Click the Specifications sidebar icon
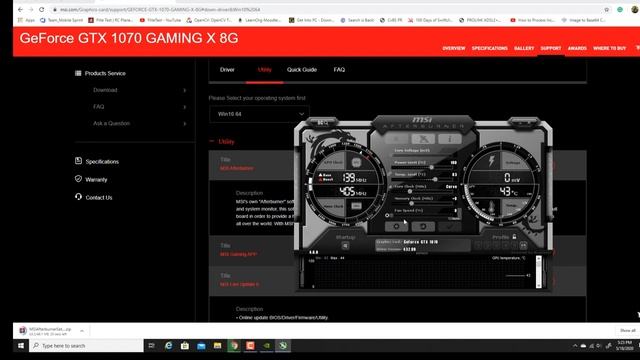This screenshot has height=360, width=640. 78,161
